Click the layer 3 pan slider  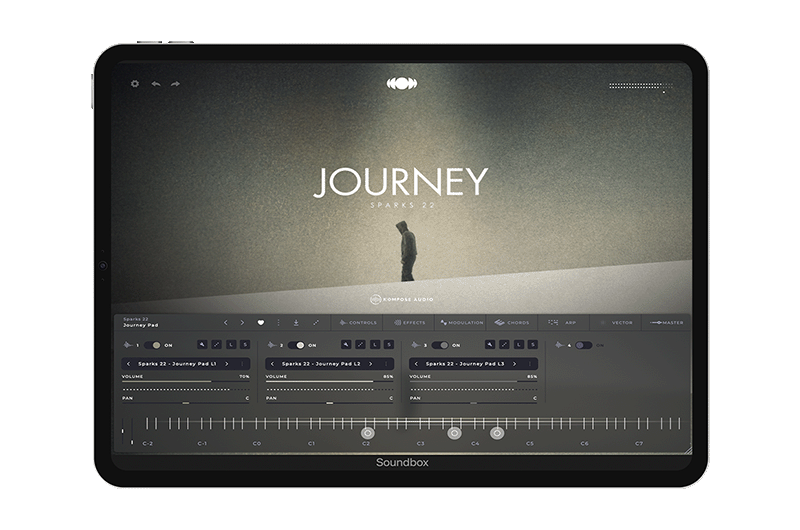click(473, 403)
